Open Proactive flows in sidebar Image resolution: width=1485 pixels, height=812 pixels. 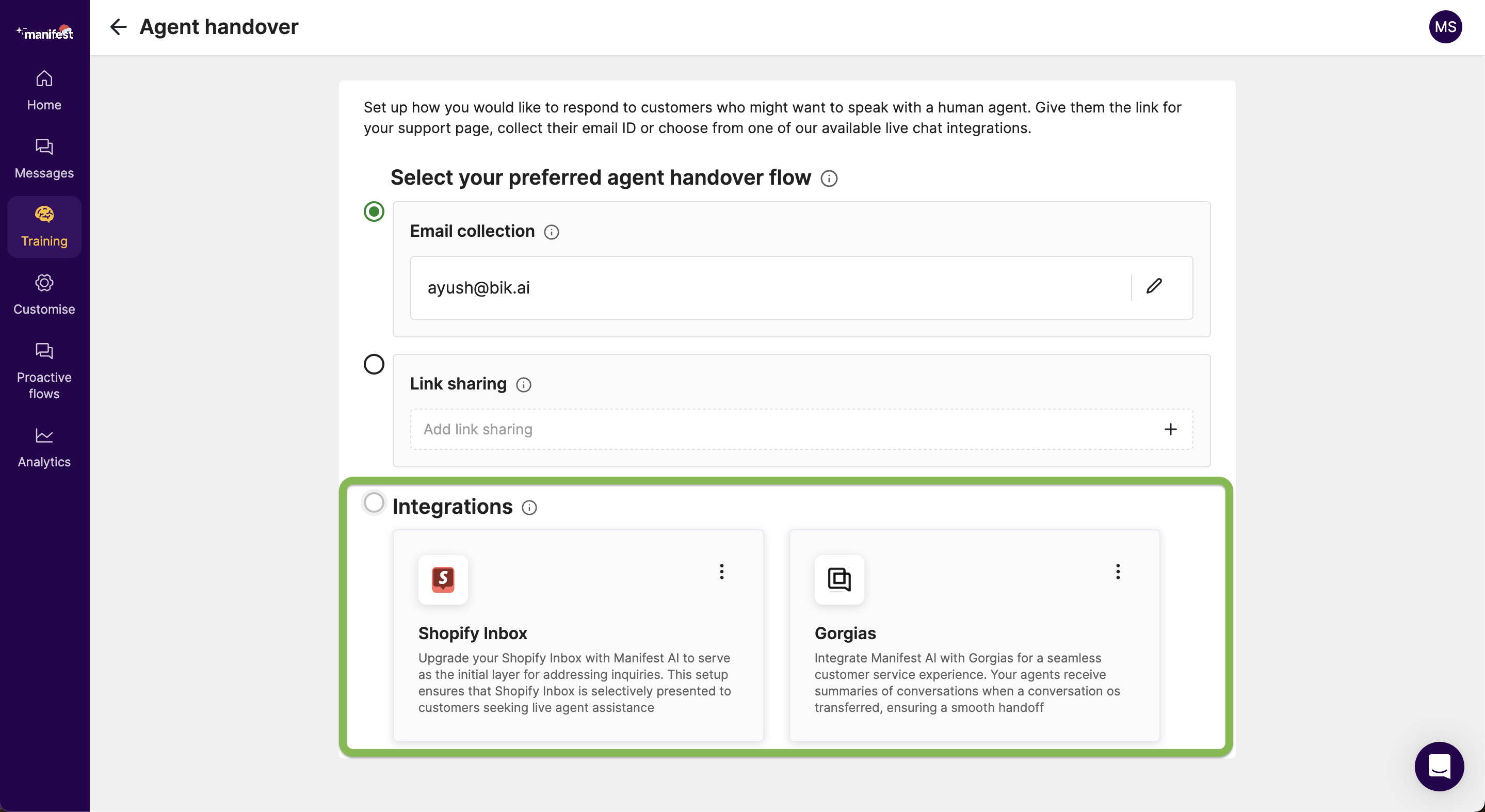[x=44, y=370]
